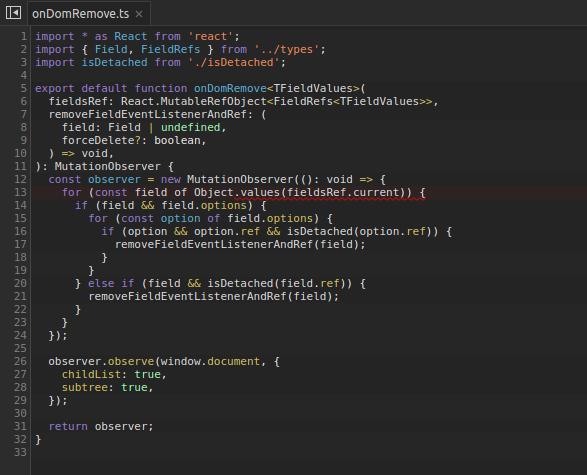Click the subtree true value

point(134,387)
